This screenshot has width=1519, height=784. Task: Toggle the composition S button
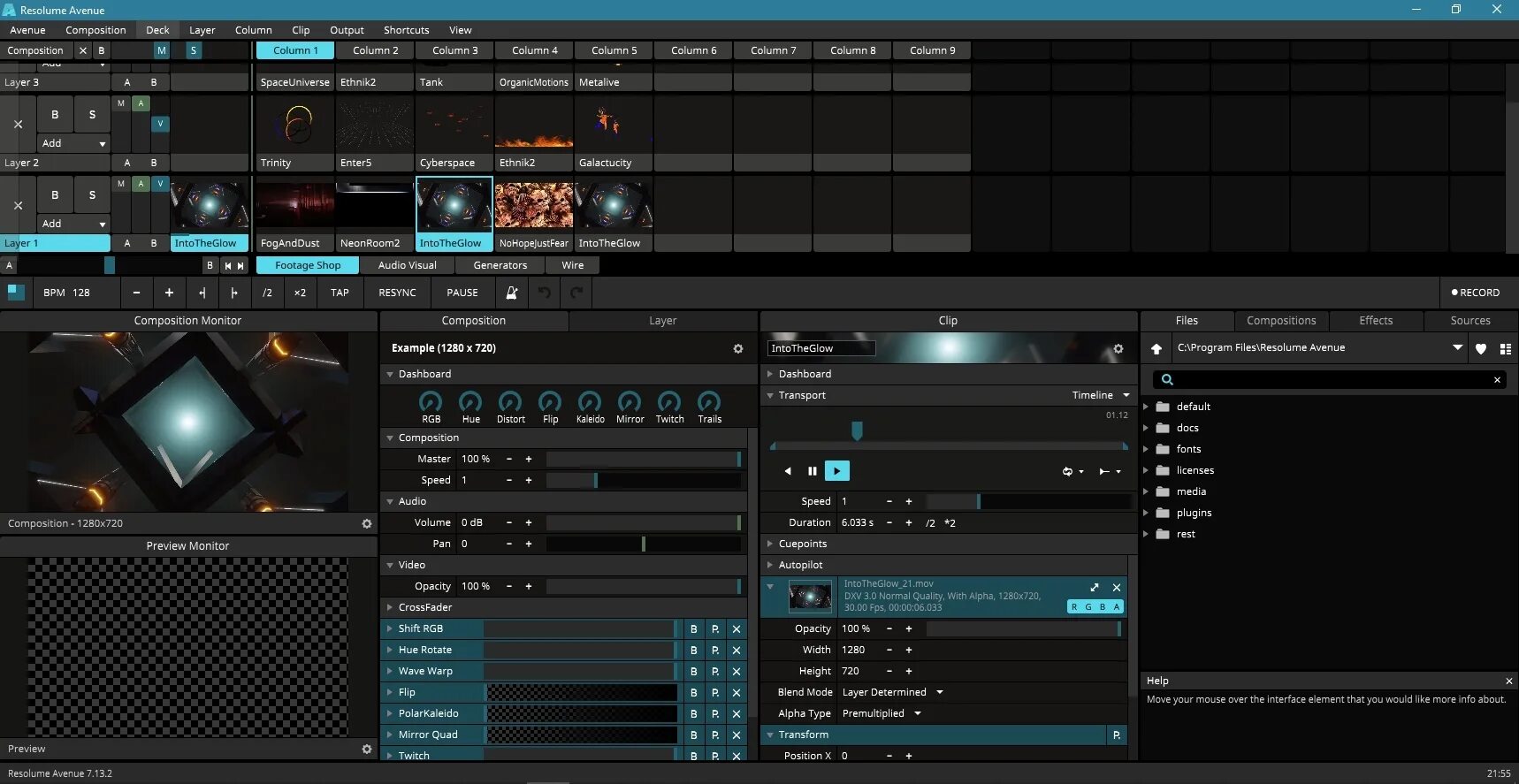(x=194, y=50)
